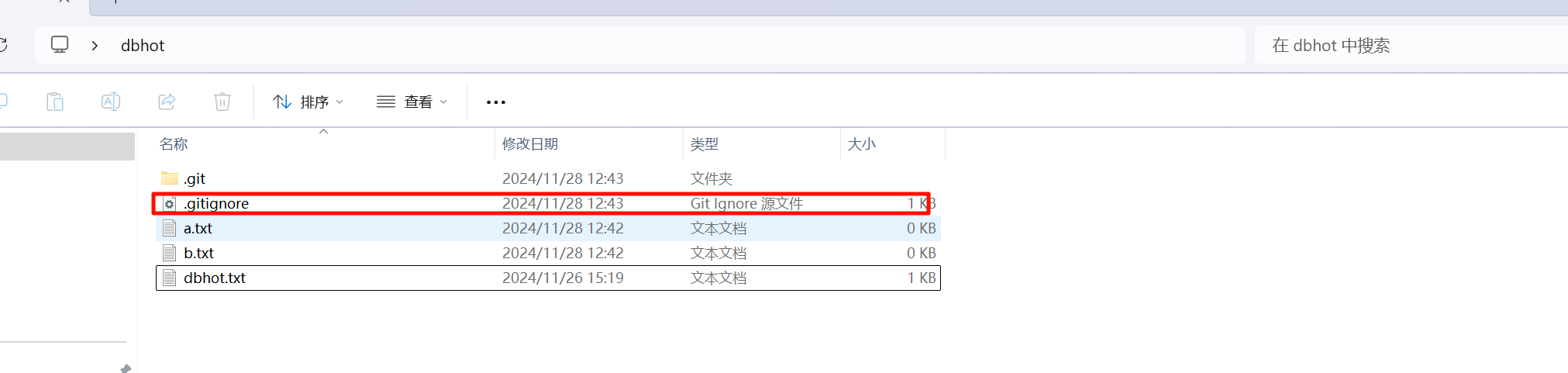Click the paste clipboard icon in toolbar
The height and width of the screenshot is (373, 1568).
[x=54, y=102]
